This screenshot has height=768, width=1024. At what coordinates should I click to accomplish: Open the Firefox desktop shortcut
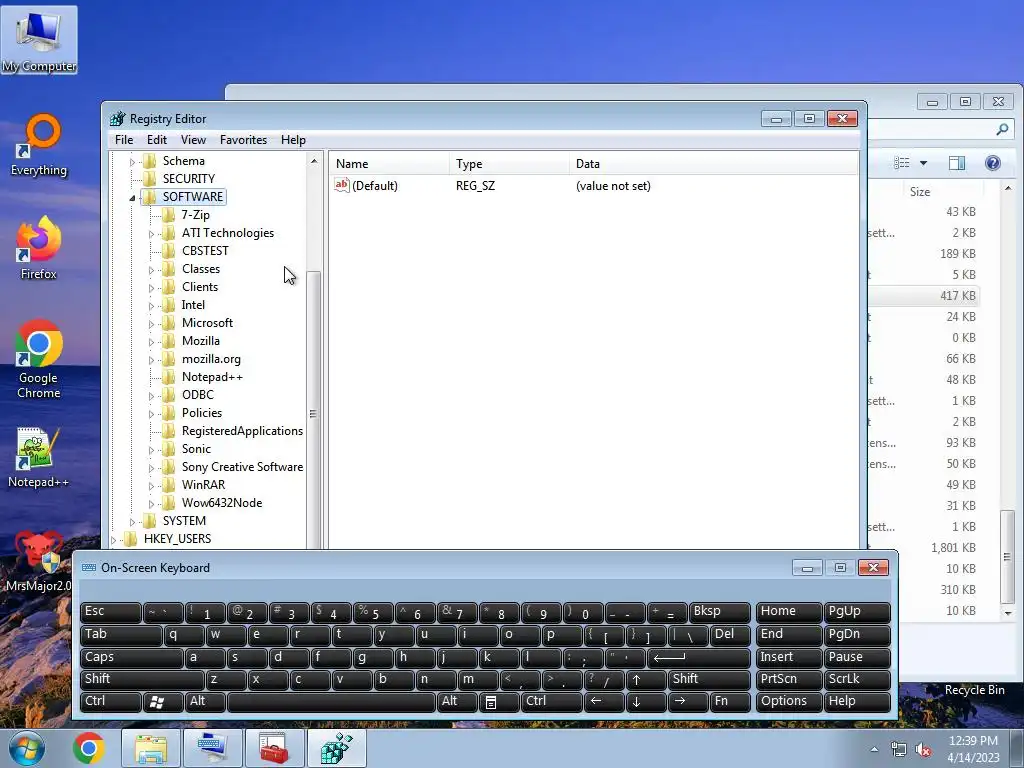[39, 248]
